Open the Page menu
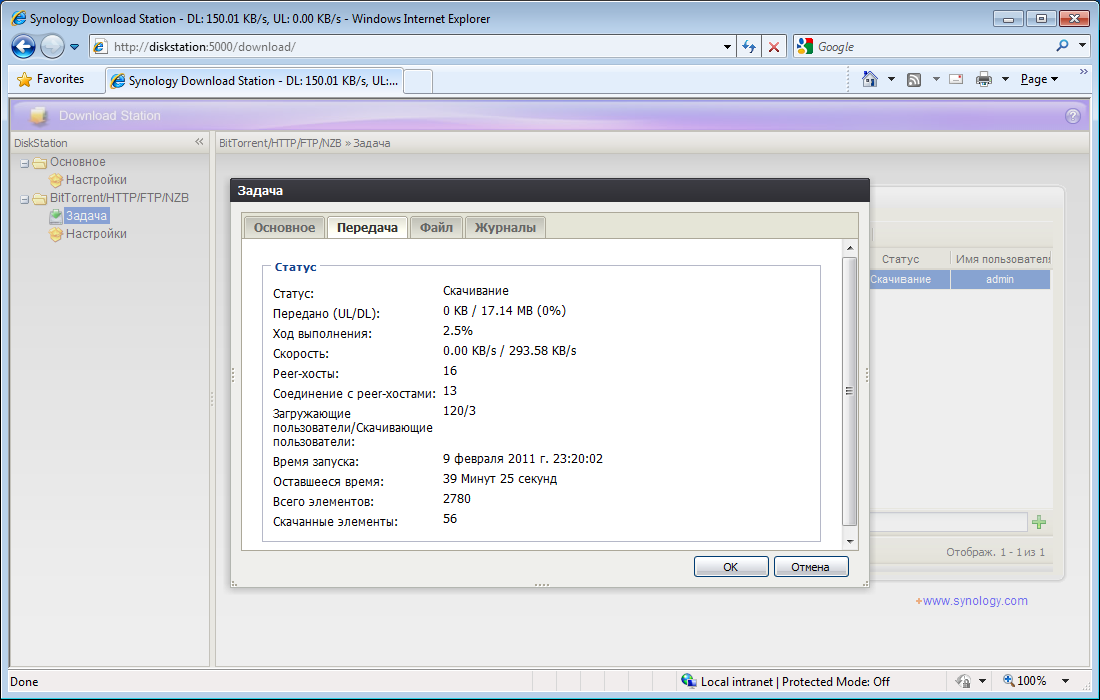Screen dimensions: 1100x700 tap(1039, 79)
